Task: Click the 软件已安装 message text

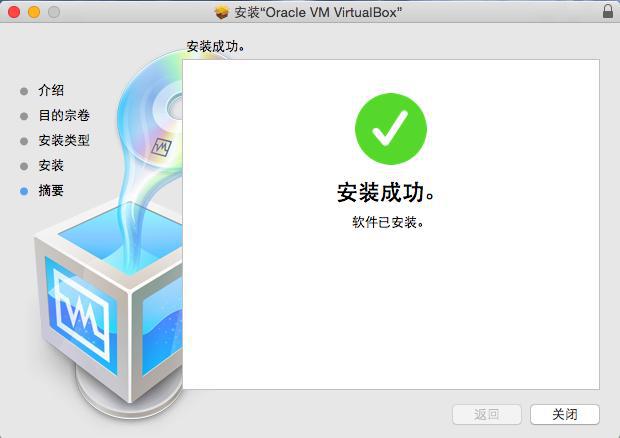Action: click(x=388, y=223)
